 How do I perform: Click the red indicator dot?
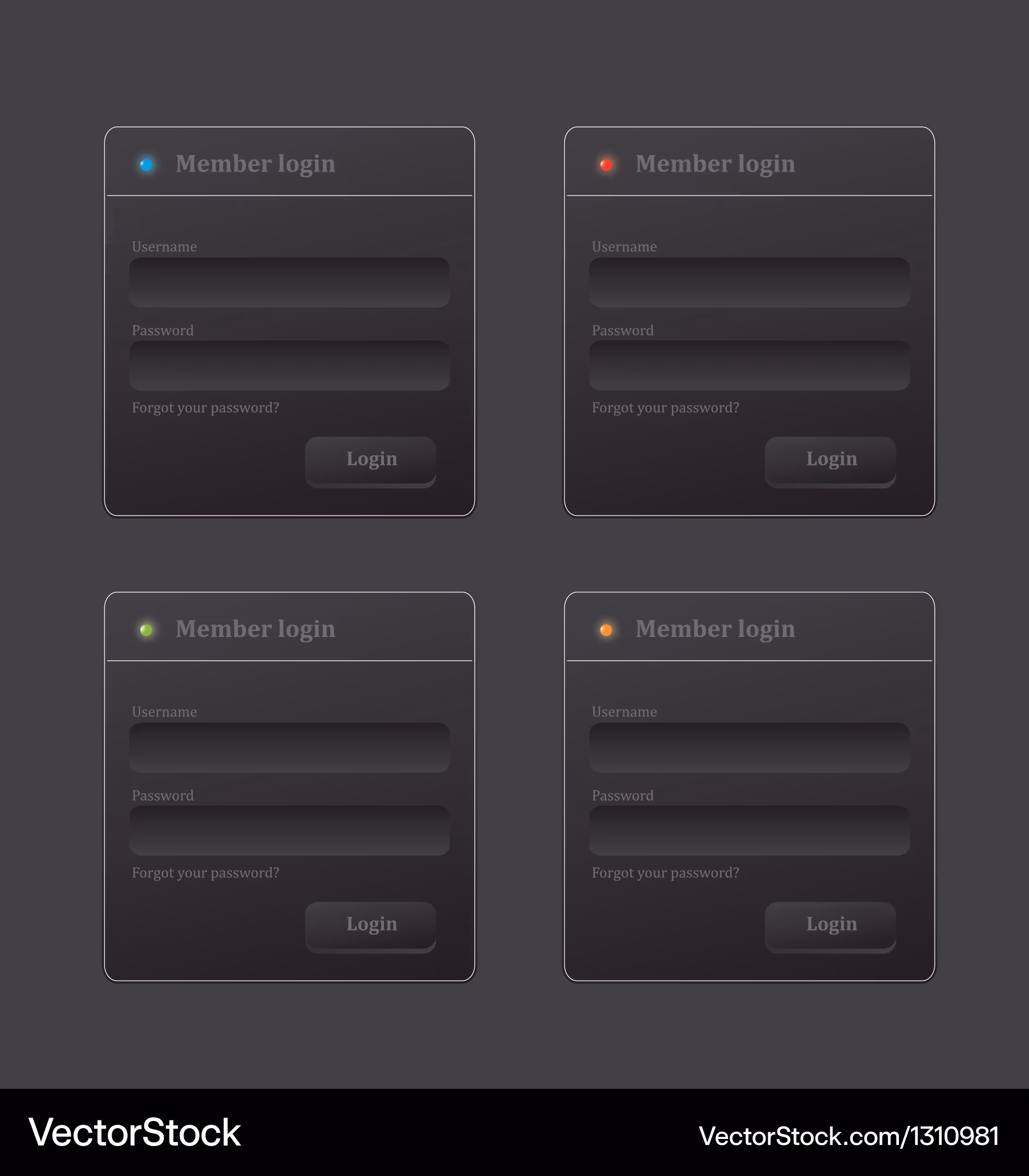coord(606,166)
